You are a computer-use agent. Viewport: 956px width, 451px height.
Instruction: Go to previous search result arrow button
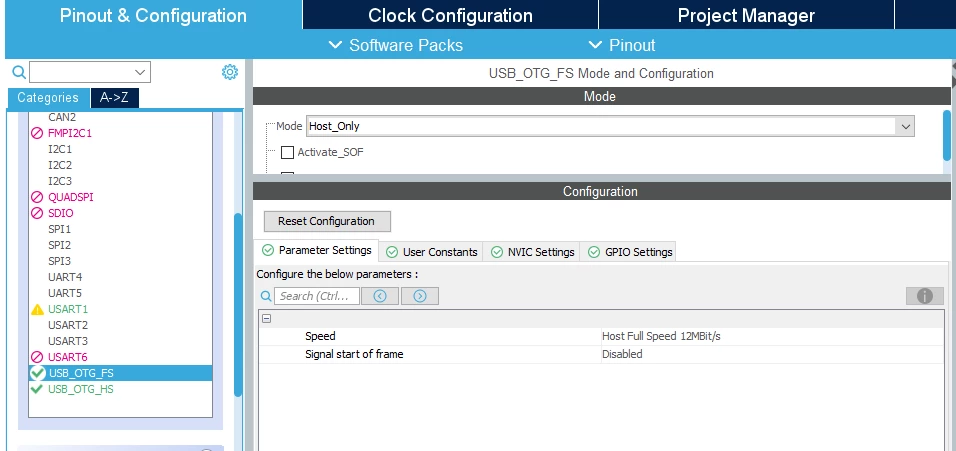pos(380,296)
